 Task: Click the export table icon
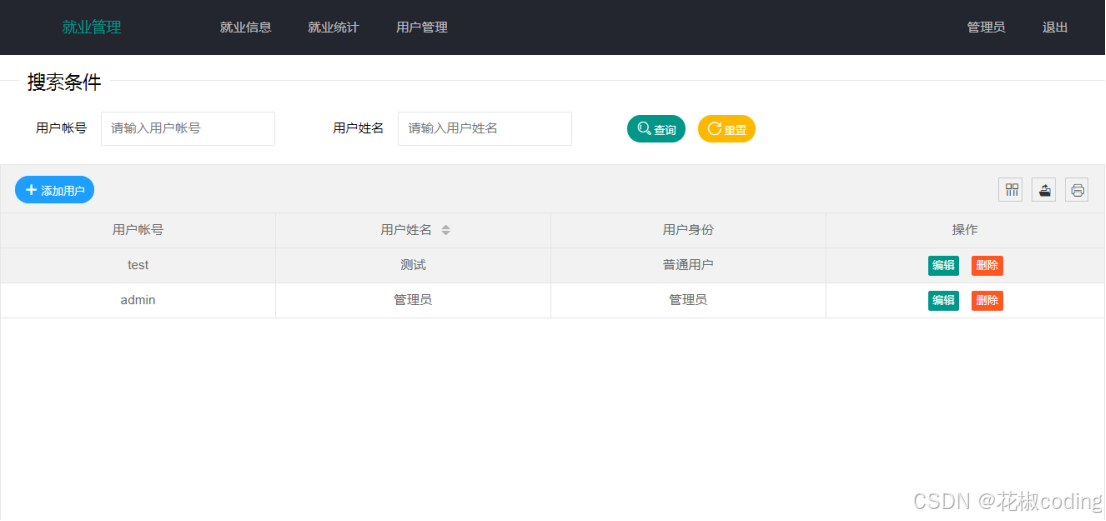[x=1044, y=190]
